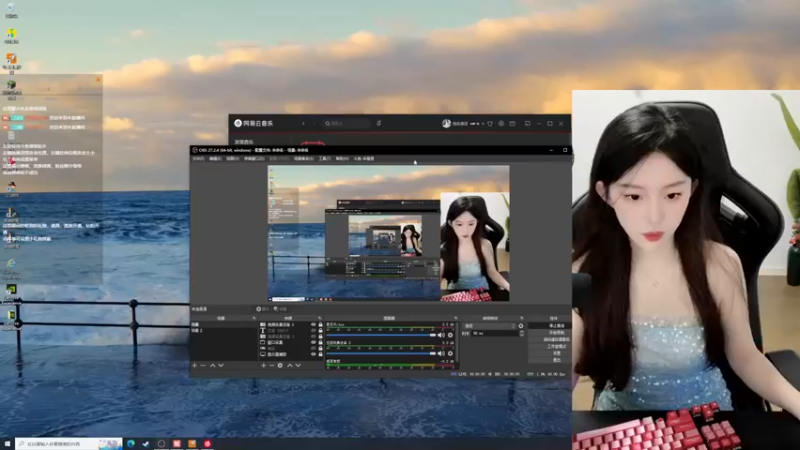Open the messages mail icon in NetEase Music
The width and height of the screenshot is (800, 450).
coord(512,123)
